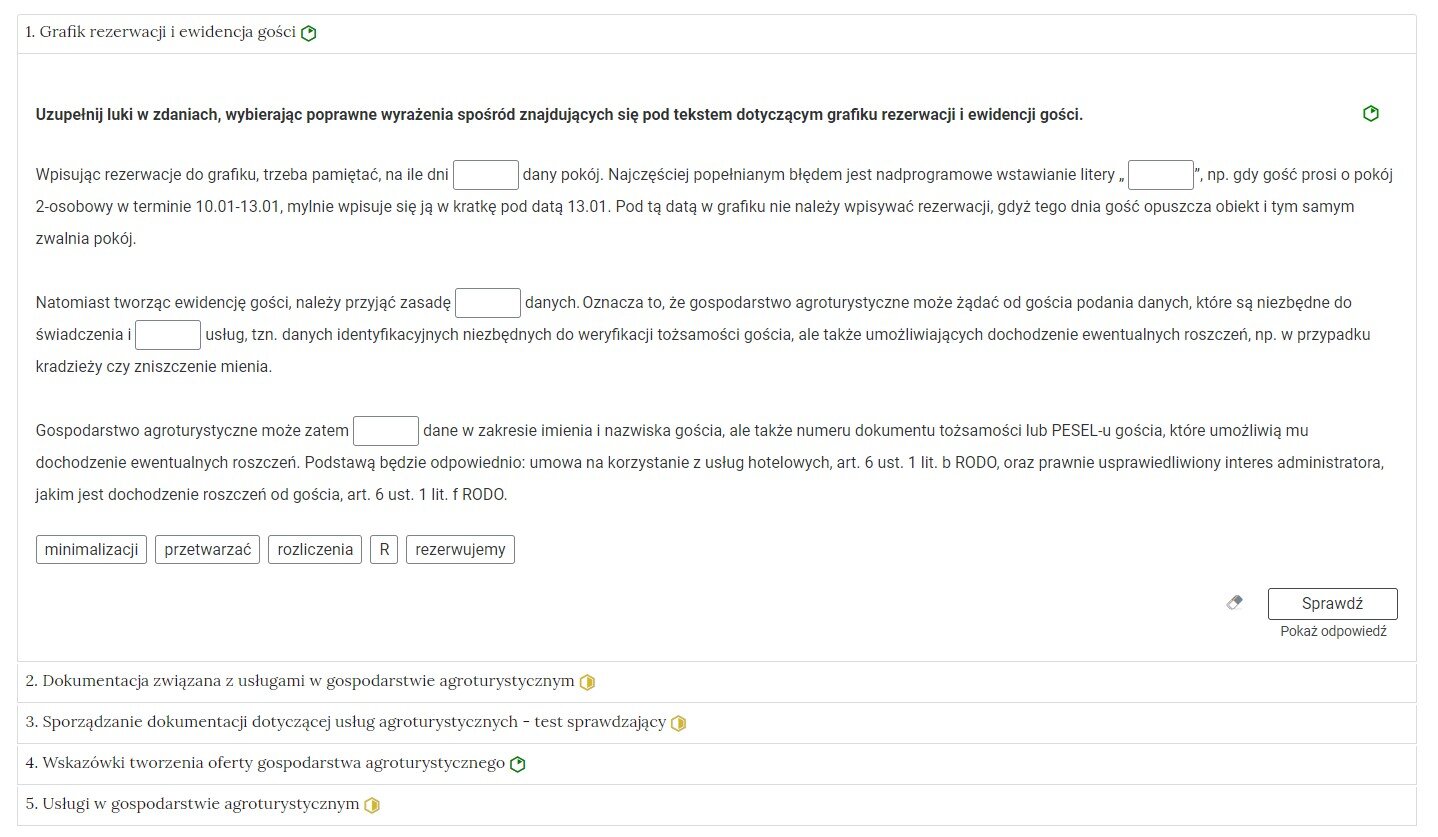1438x837 pixels.
Task: Click the blank after "na ile dni"
Action: pyautogui.click(x=486, y=175)
